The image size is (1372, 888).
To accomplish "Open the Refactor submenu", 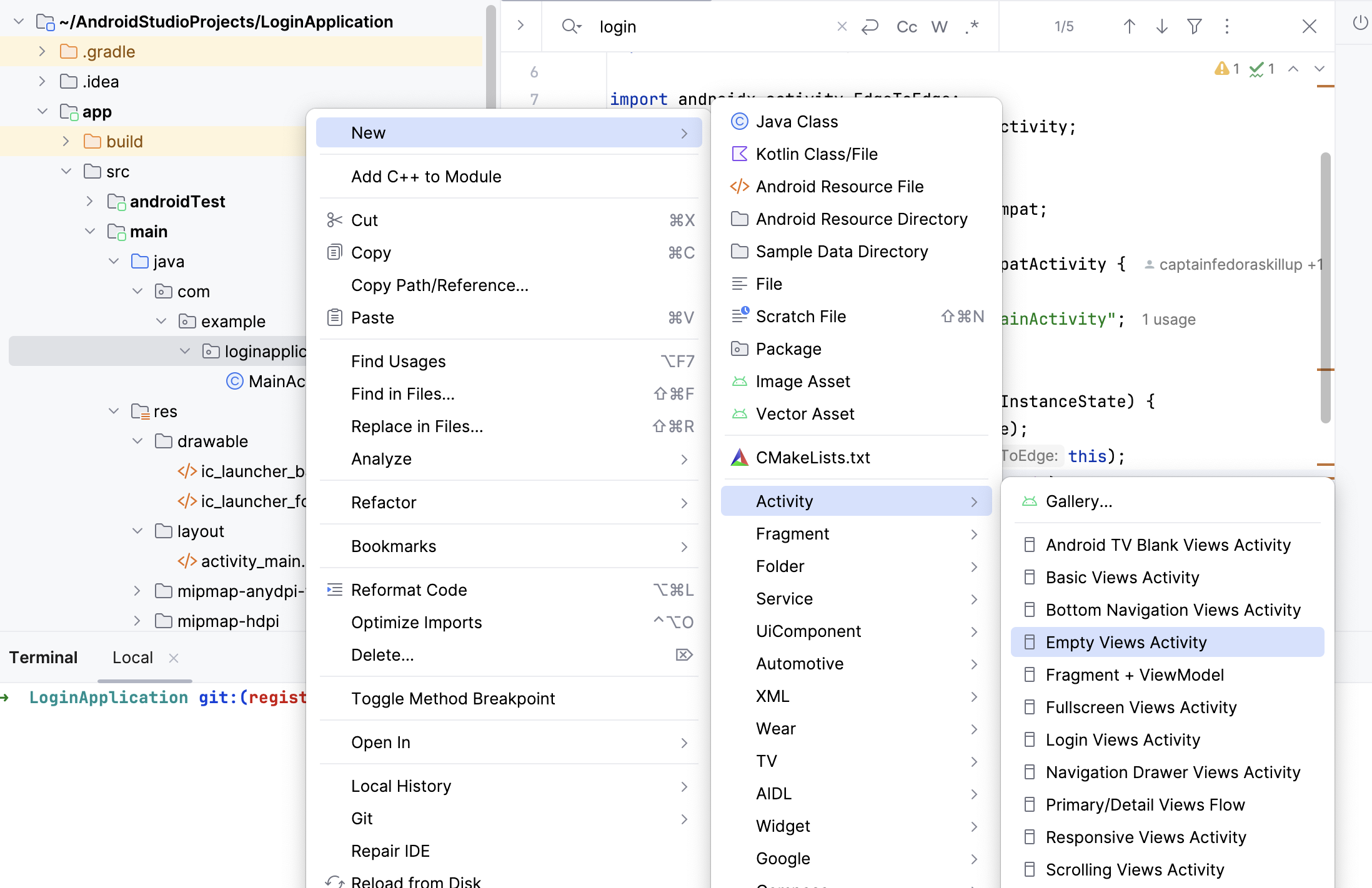I will point(509,502).
